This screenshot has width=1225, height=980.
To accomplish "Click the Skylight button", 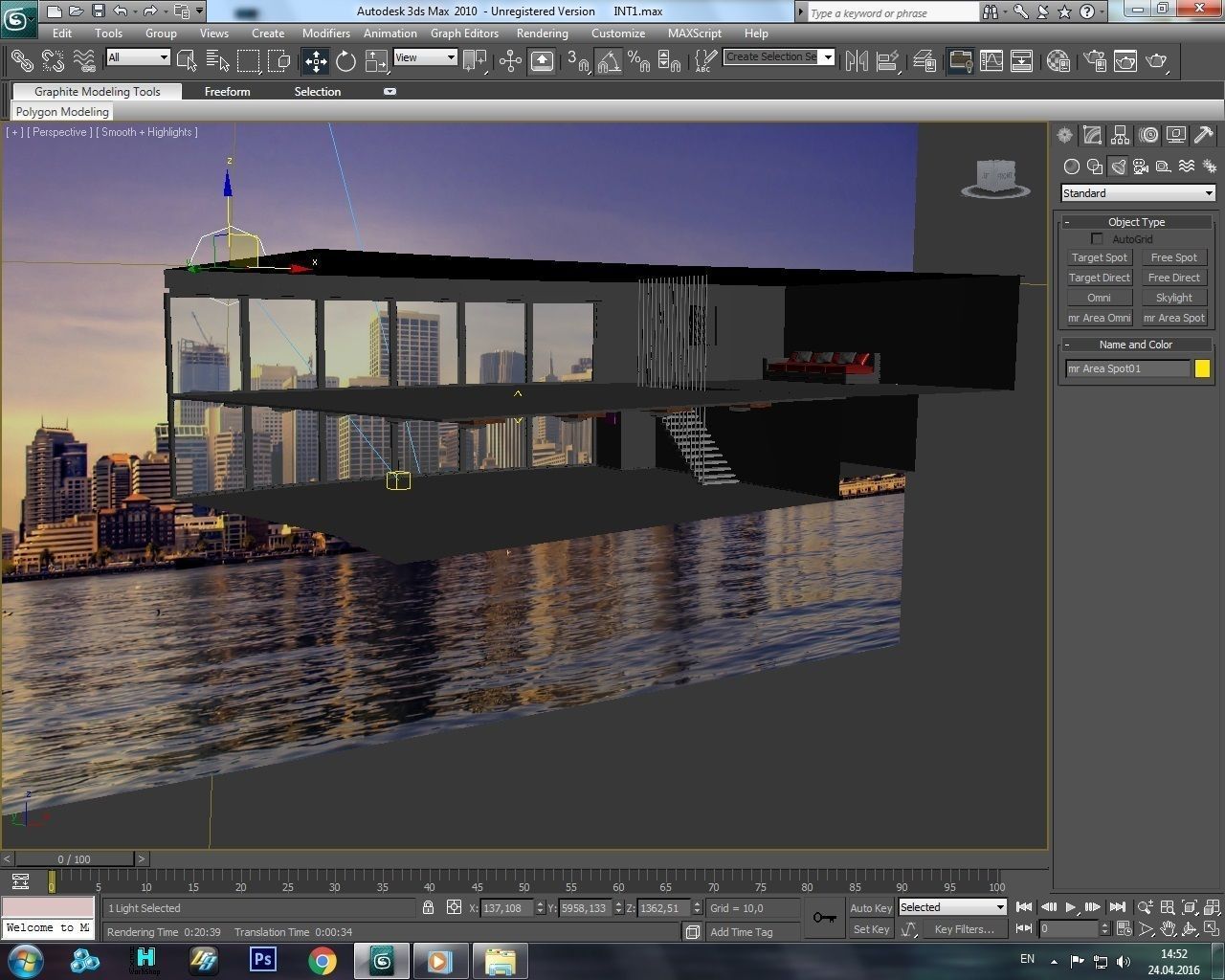I will (x=1174, y=298).
